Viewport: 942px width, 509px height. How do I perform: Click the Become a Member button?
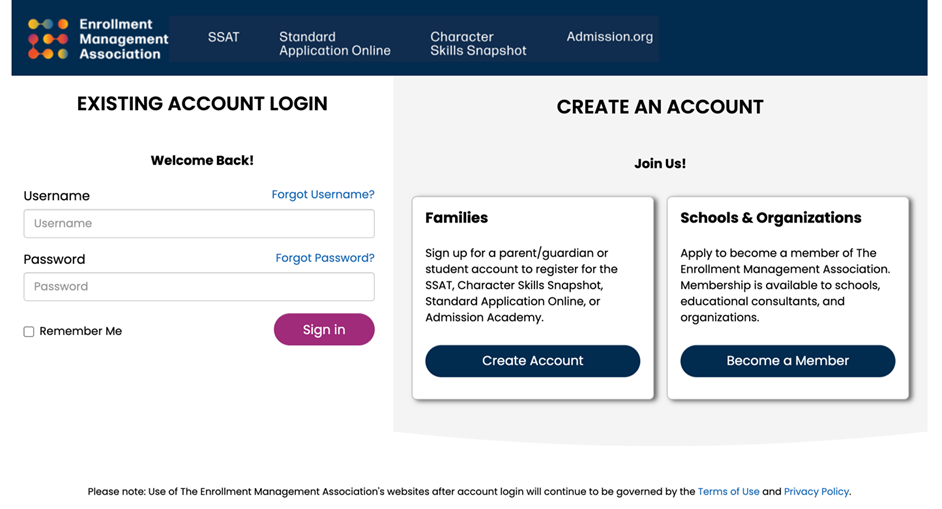click(787, 361)
